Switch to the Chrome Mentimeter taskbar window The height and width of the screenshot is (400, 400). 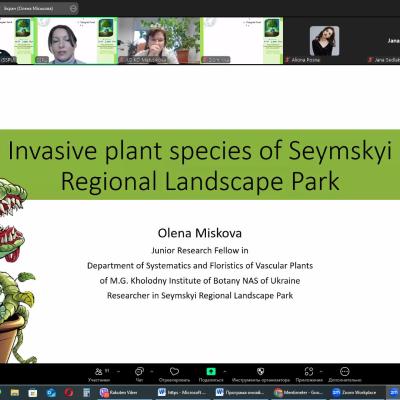(298, 392)
